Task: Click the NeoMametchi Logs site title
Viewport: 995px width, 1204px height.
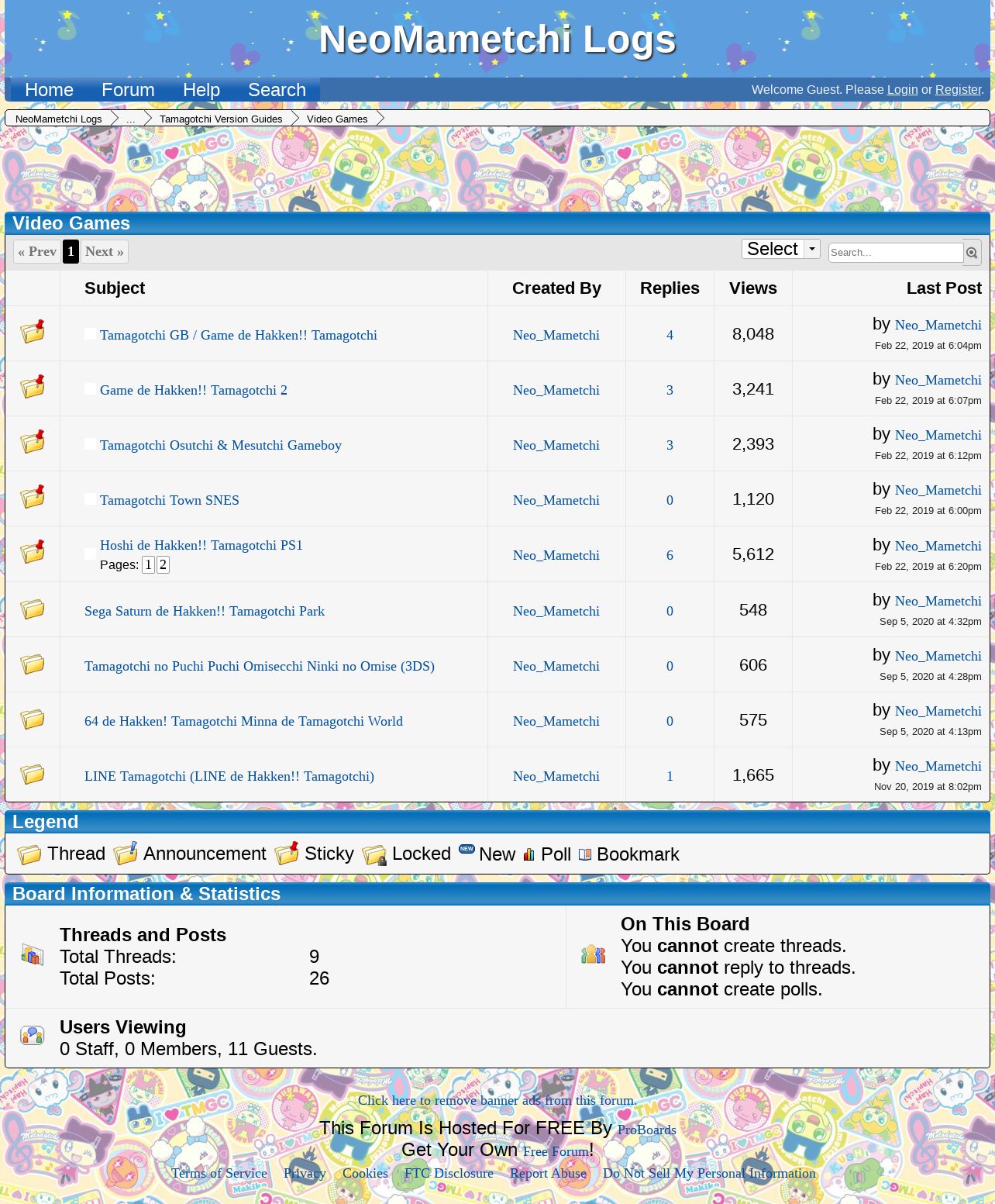Action: (x=497, y=39)
